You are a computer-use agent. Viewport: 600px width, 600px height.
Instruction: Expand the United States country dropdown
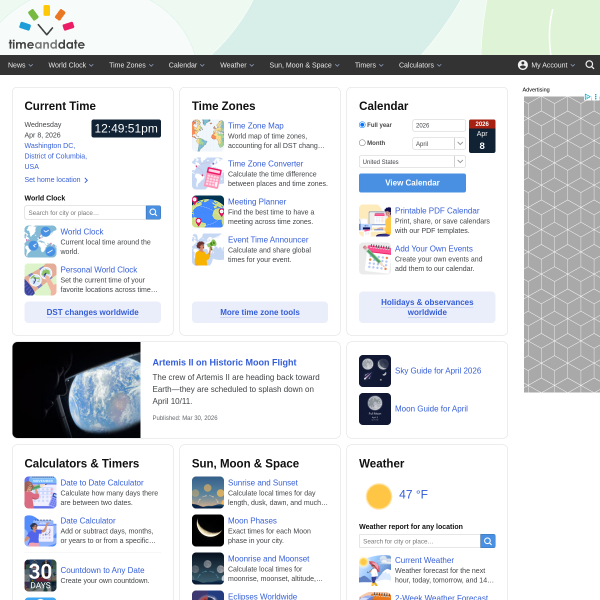pyautogui.click(x=412, y=161)
